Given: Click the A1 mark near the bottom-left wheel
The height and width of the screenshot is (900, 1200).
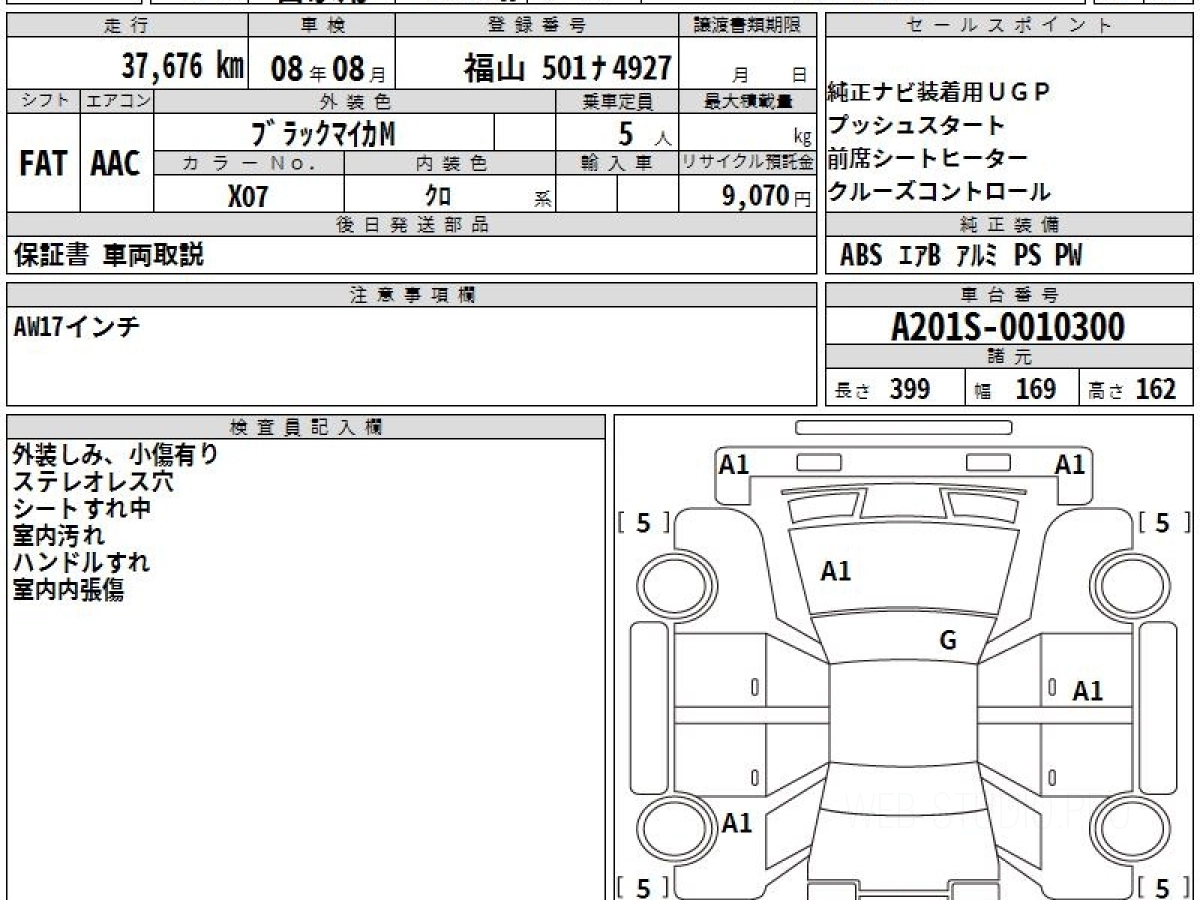Looking at the screenshot, I should pyautogui.click(x=737, y=823).
